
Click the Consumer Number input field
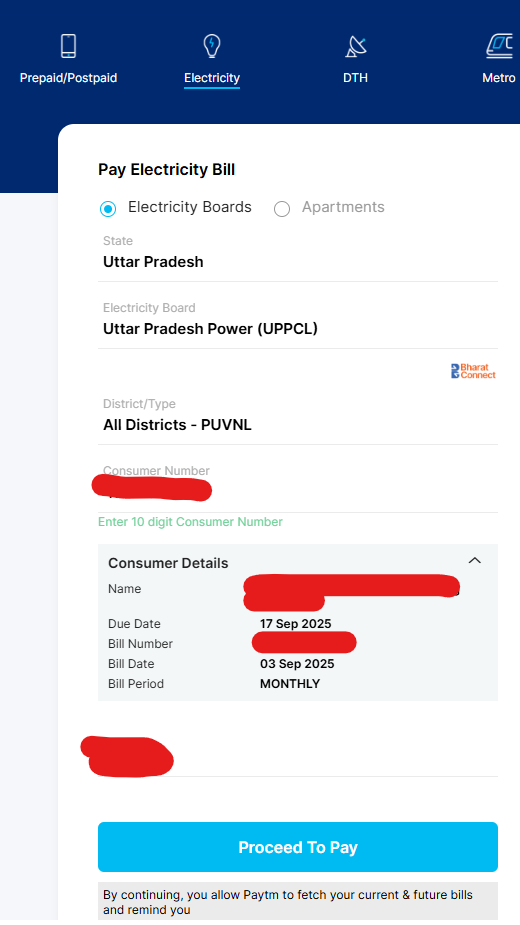(x=298, y=487)
